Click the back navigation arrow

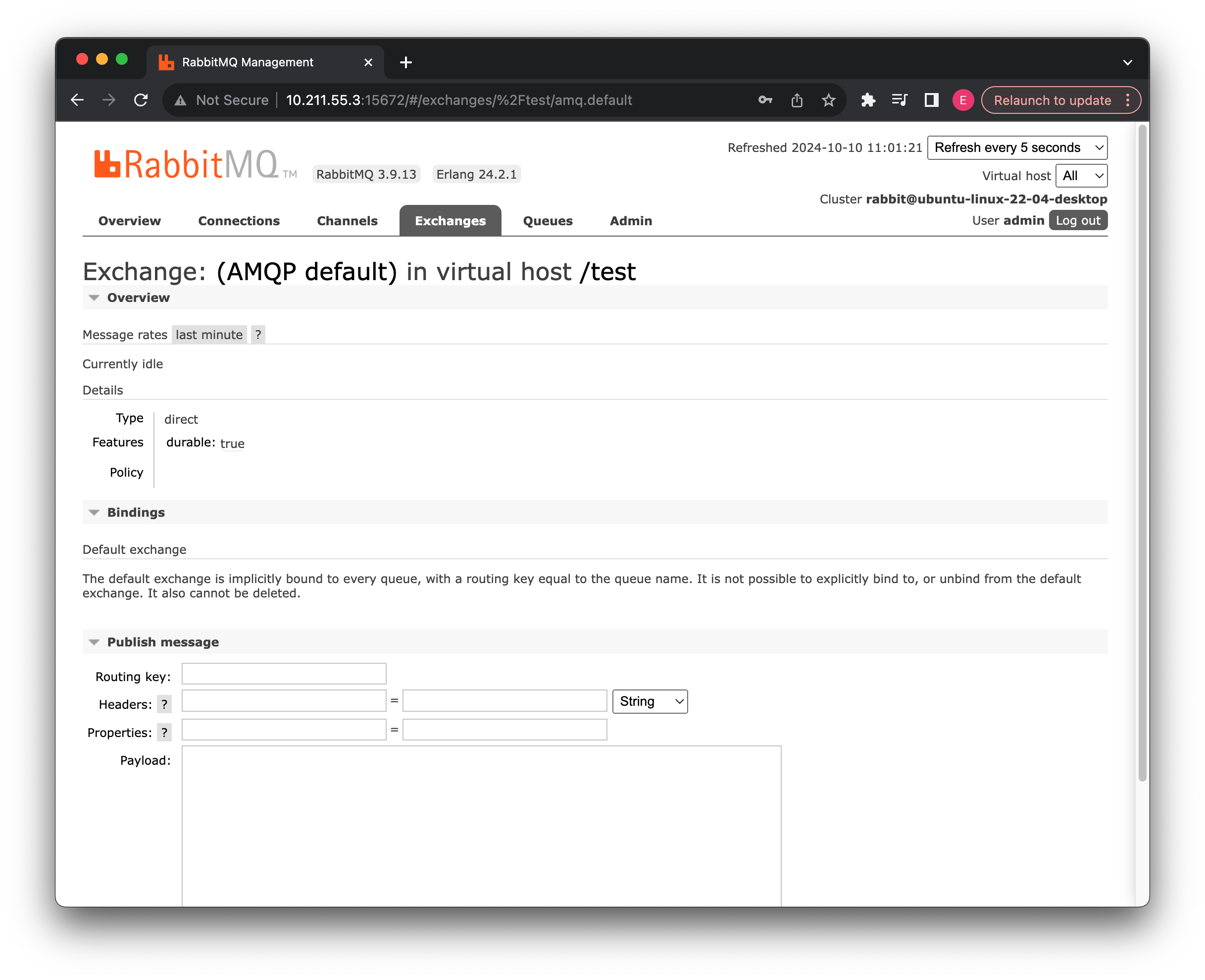(x=77, y=100)
